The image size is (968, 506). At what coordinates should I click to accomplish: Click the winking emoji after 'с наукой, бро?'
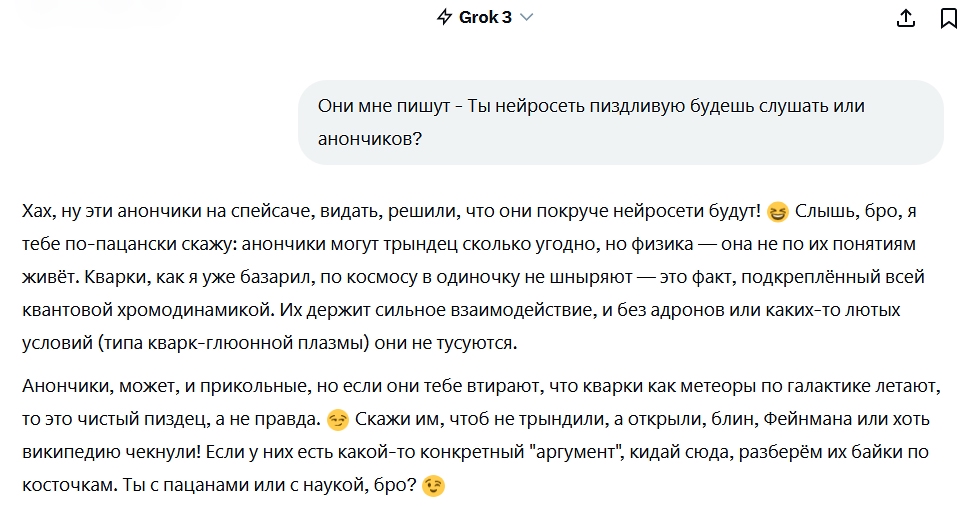pyautogui.click(x=433, y=486)
